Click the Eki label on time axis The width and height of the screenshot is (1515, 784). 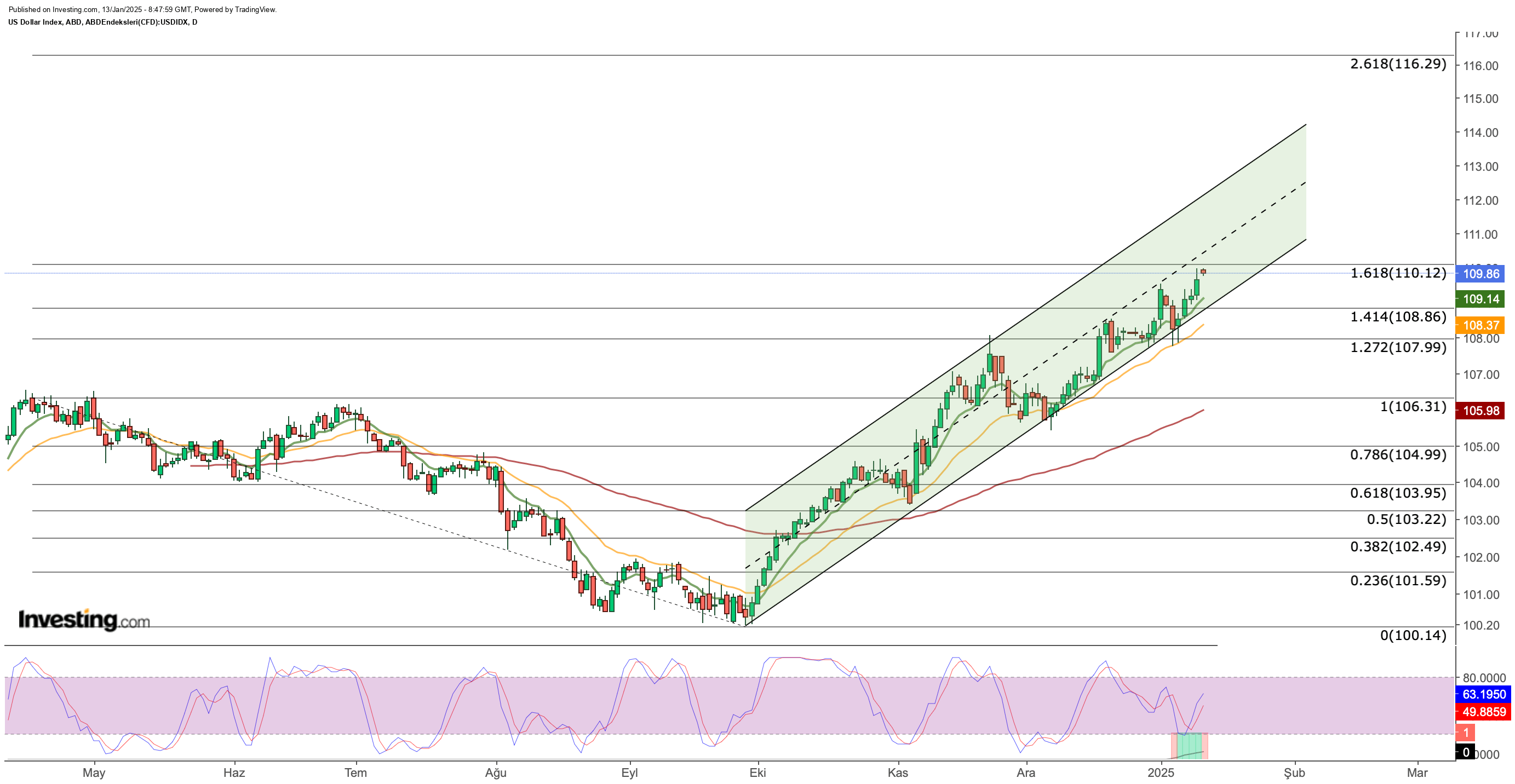point(757,773)
